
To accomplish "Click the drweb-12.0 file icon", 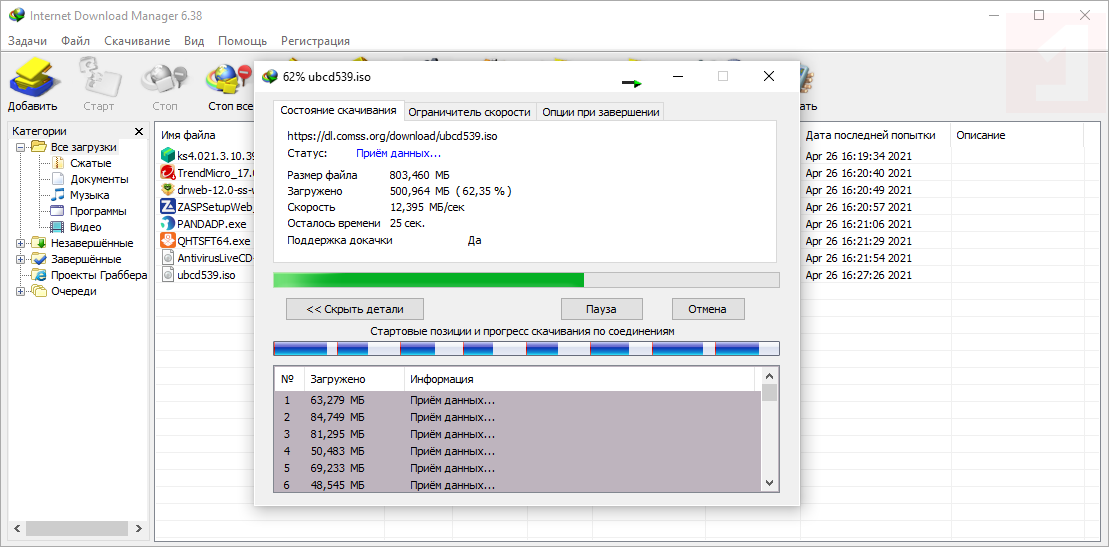I will (168, 189).
